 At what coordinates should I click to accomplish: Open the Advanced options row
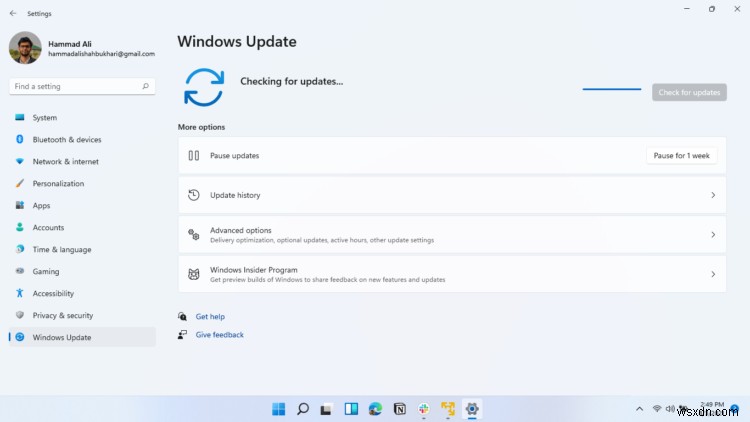pyautogui.click(x=452, y=234)
